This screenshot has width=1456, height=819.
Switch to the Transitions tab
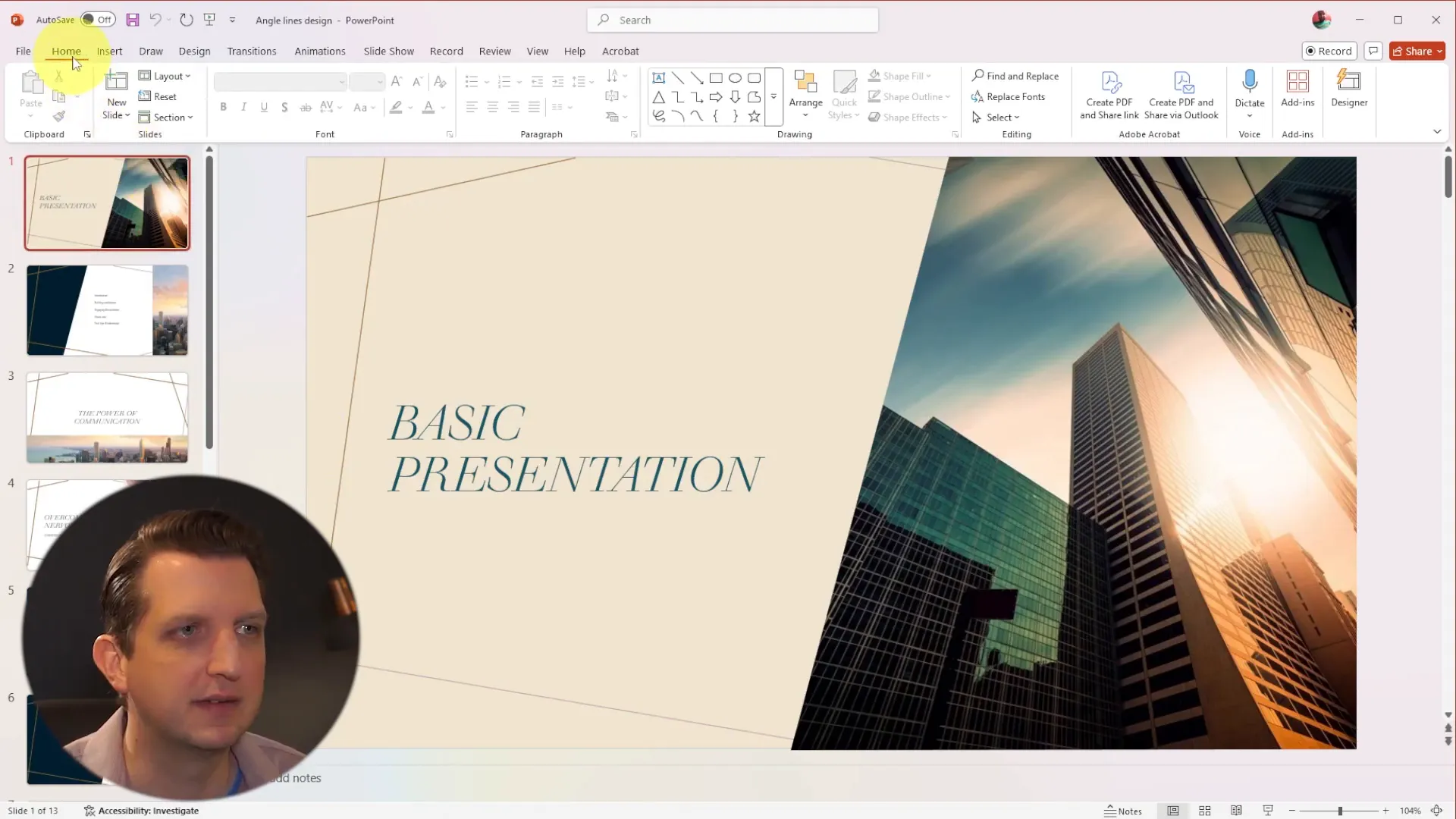click(x=251, y=51)
